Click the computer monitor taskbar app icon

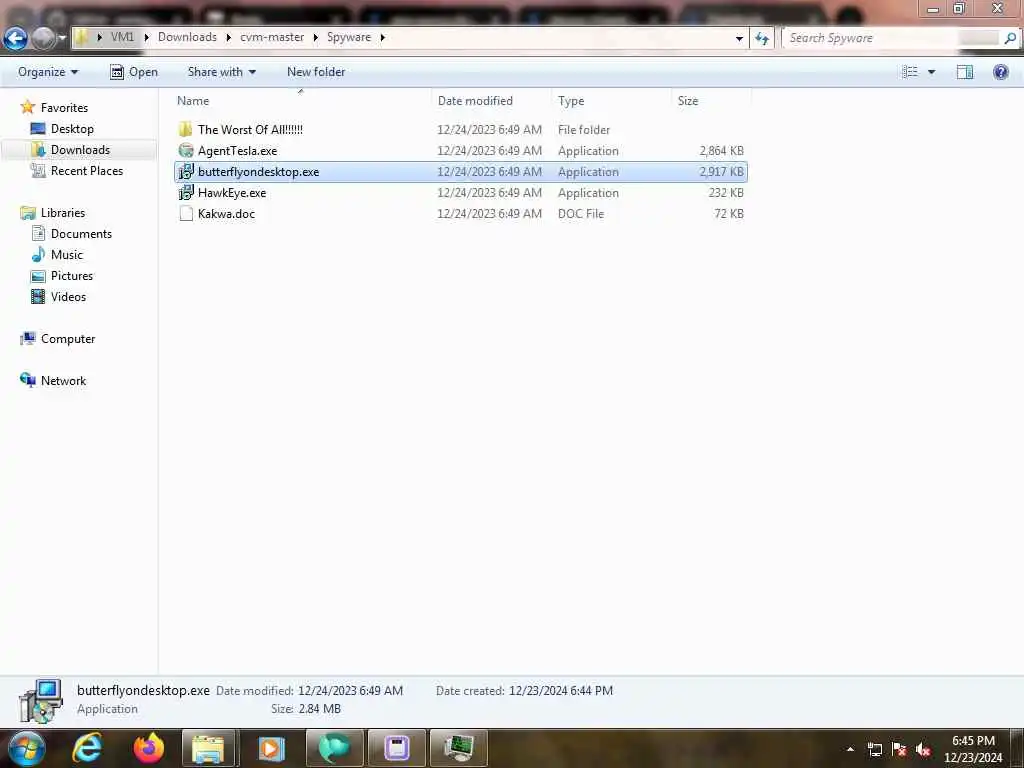tap(459, 748)
